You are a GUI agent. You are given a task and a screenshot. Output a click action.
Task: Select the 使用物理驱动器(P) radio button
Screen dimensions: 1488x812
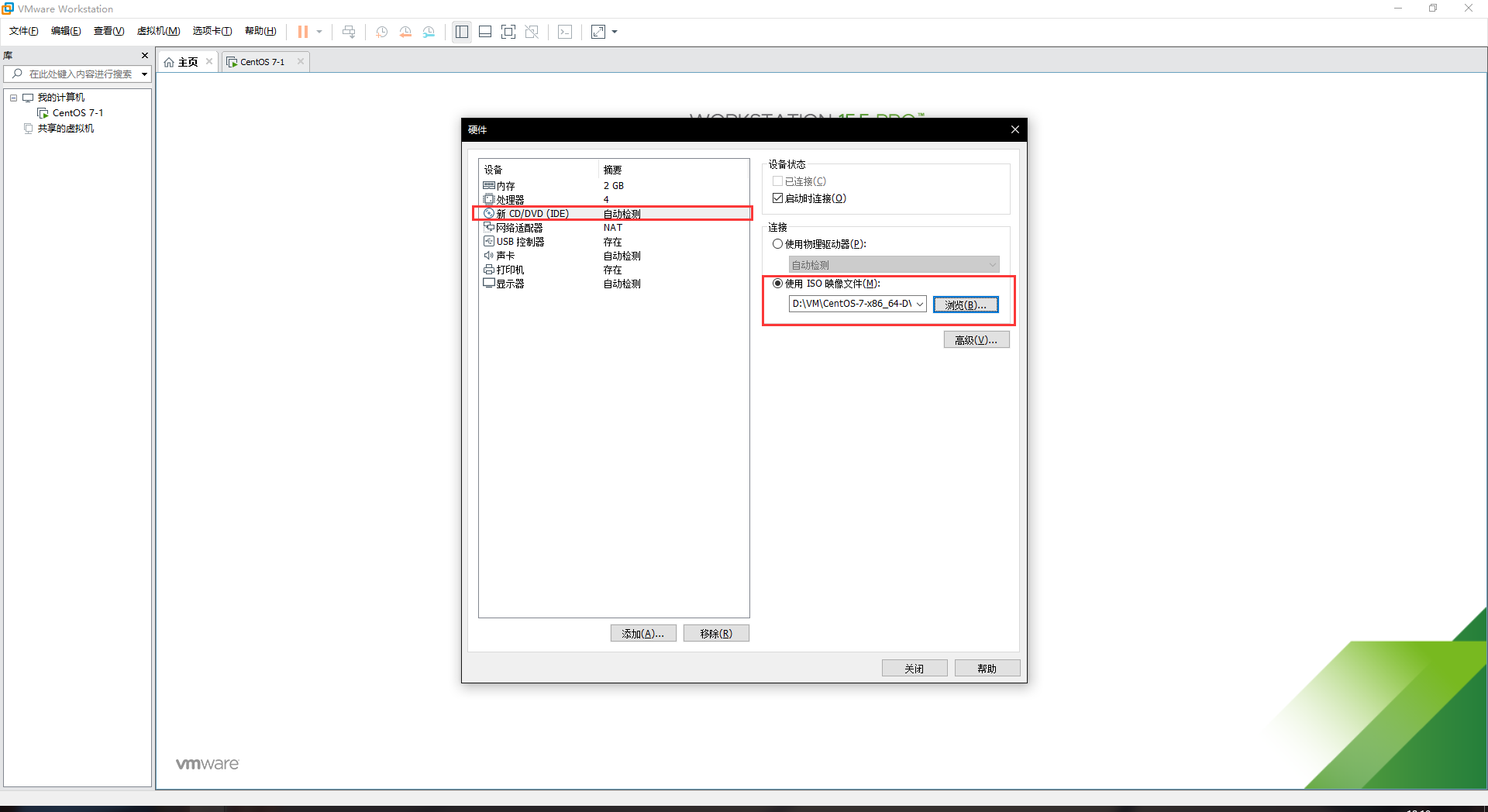pos(777,244)
